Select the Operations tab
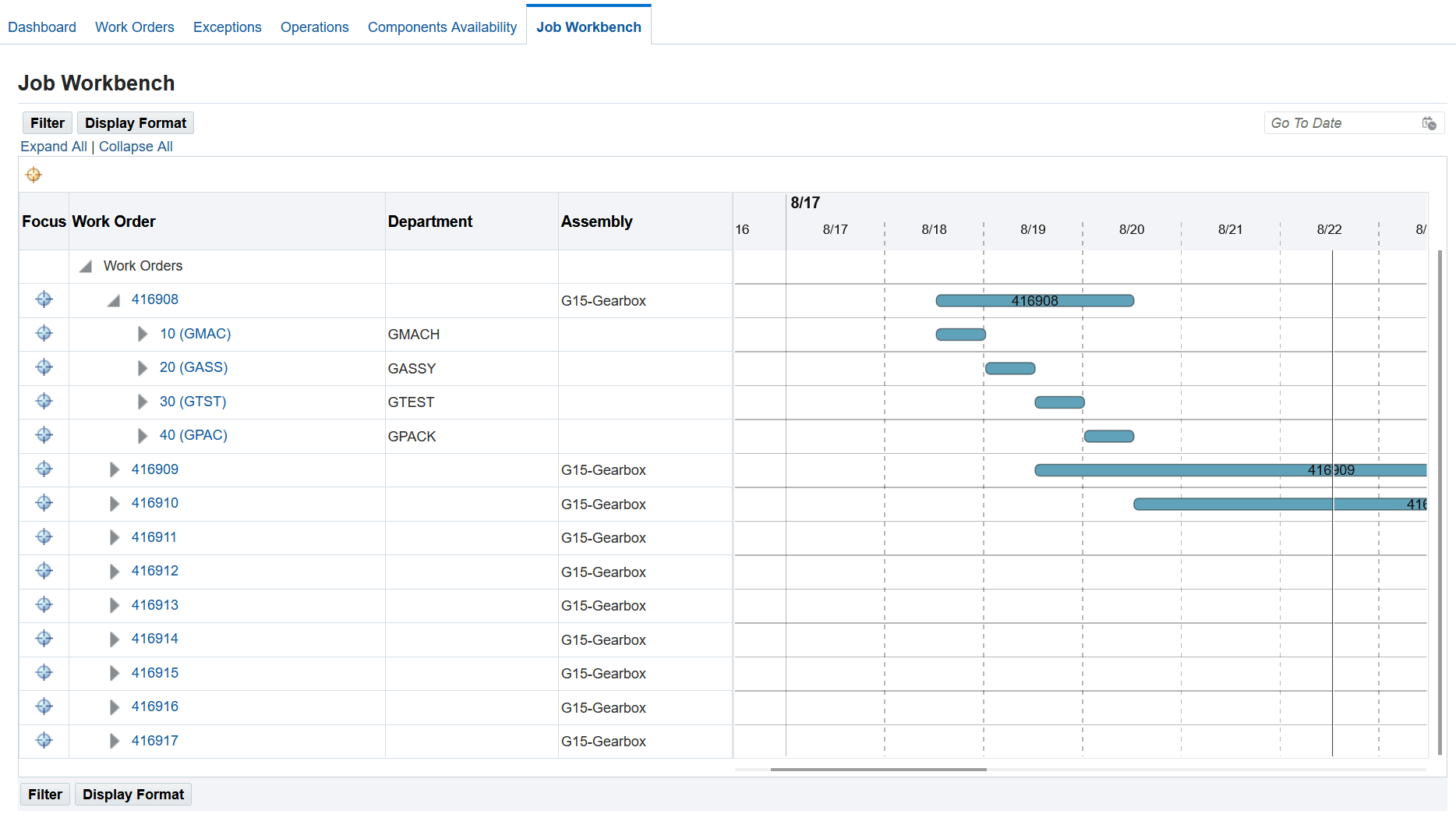 [315, 27]
